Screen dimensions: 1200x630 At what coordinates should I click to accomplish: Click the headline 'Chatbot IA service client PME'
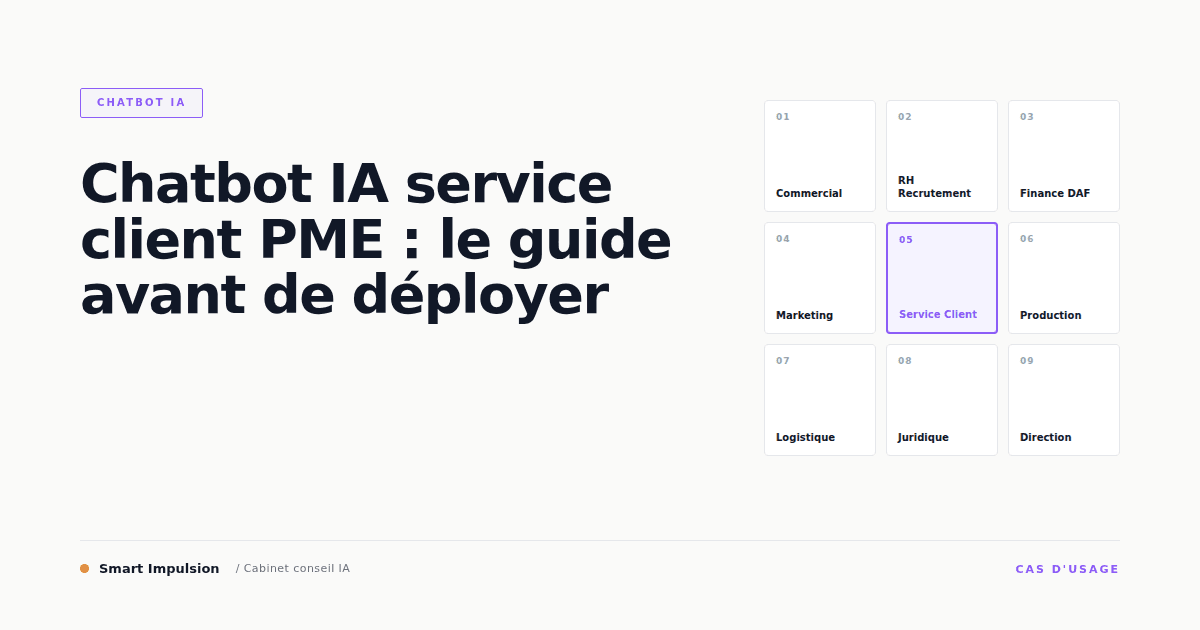click(376, 239)
